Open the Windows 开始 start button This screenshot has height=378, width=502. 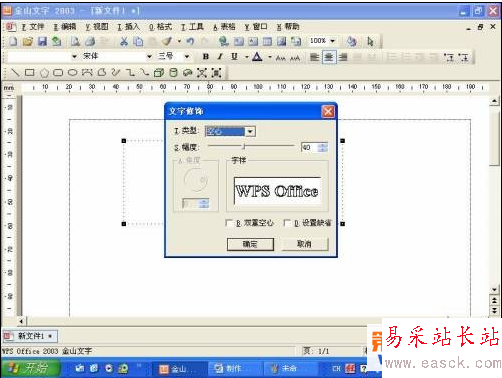[30, 368]
